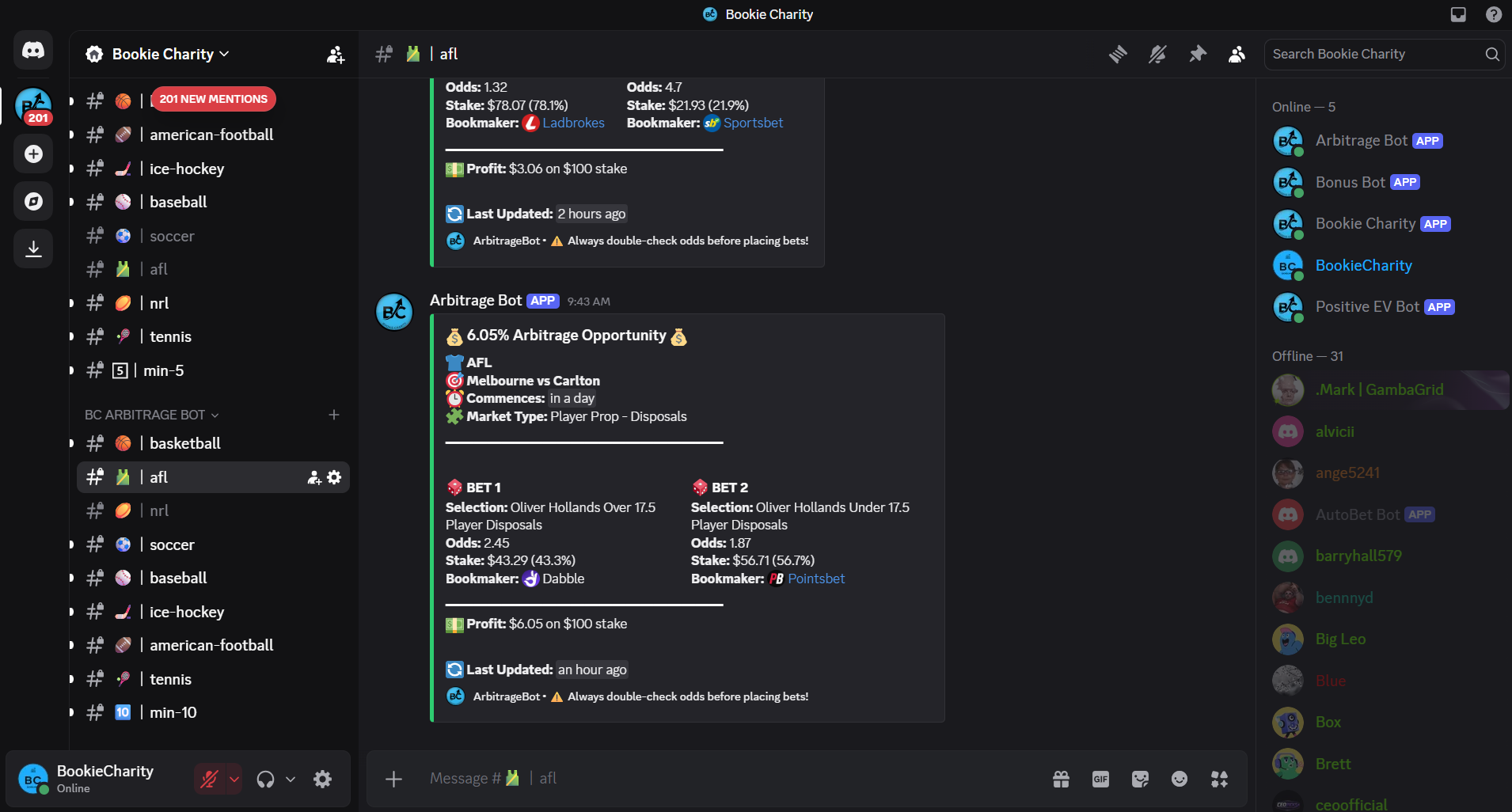Open message attachment plus button
The height and width of the screenshot is (812, 1512).
coord(393,779)
